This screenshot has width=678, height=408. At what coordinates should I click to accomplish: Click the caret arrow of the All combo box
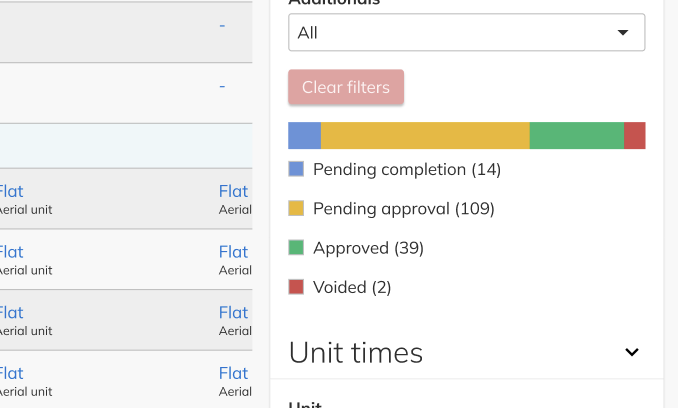point(623,32)
